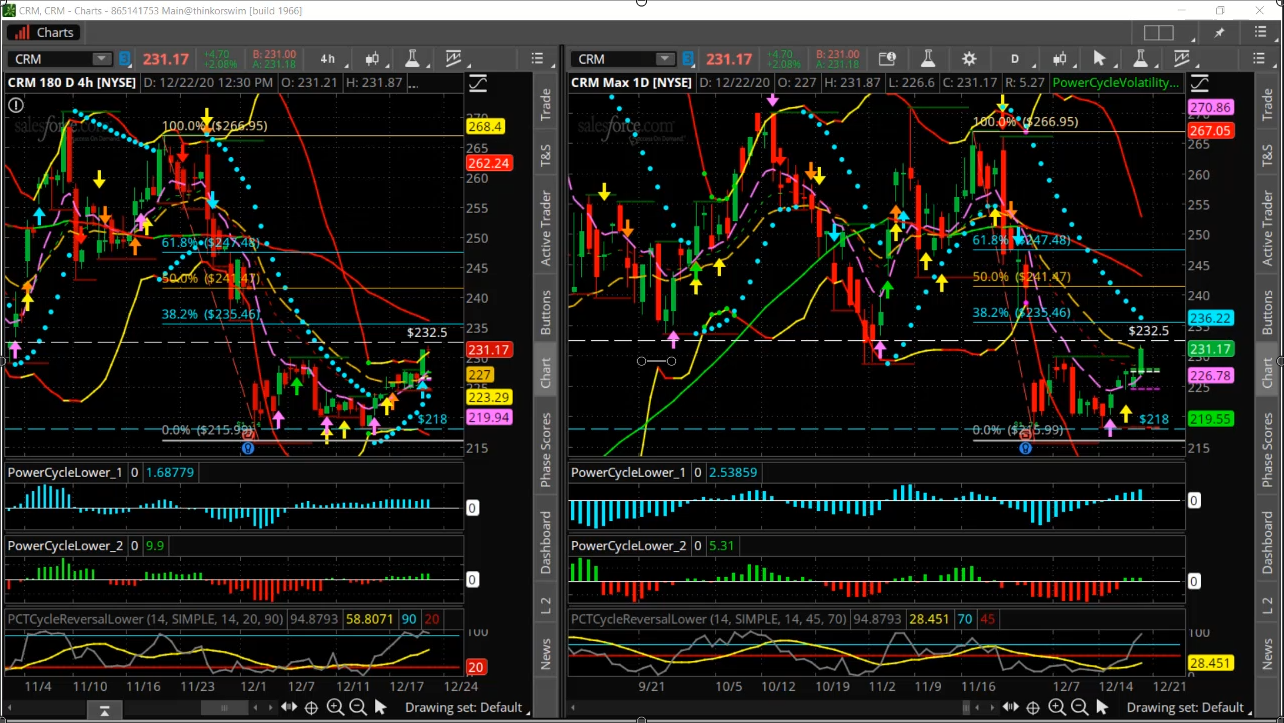Click left chart pan crosshair icon
This screenshot has width=1284, height=723.
(311, 707)
